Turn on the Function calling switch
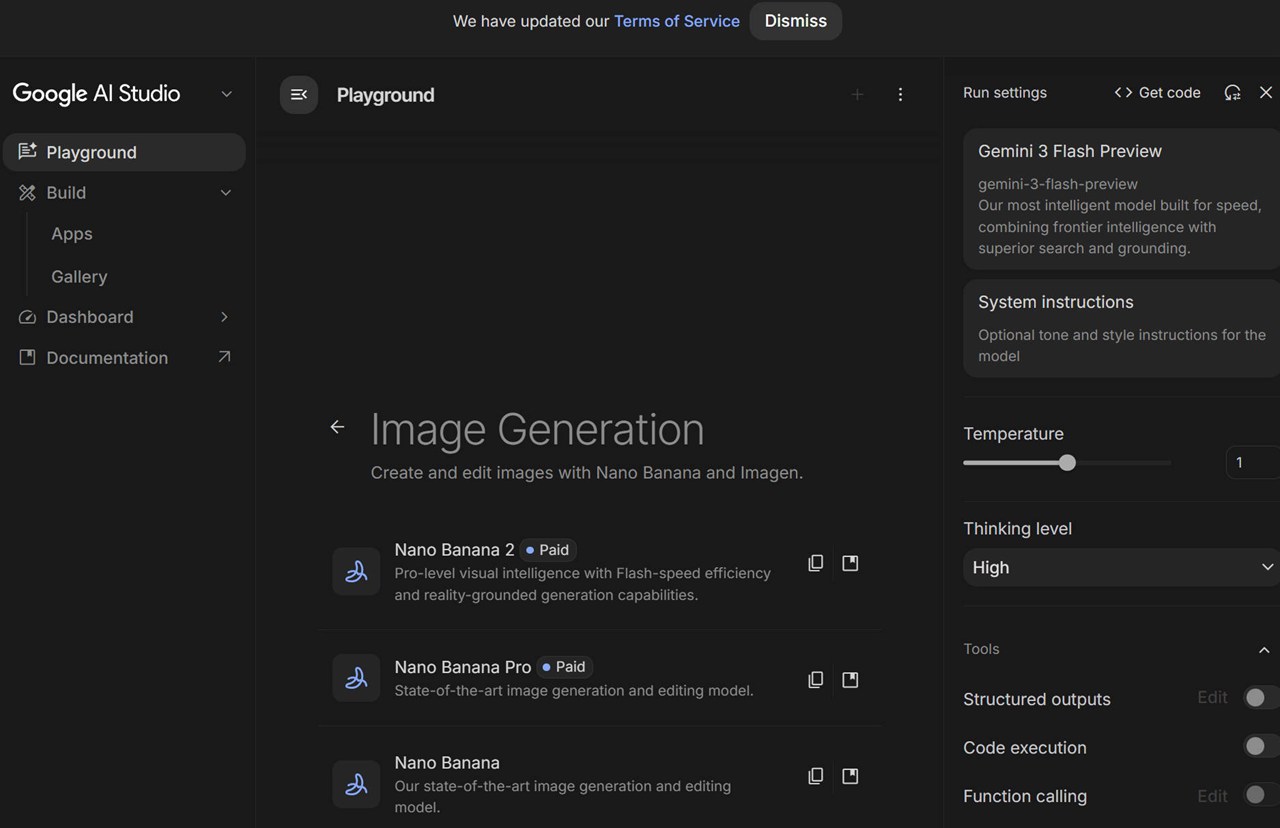The image size is (1280, 828). pos(1260,795)
